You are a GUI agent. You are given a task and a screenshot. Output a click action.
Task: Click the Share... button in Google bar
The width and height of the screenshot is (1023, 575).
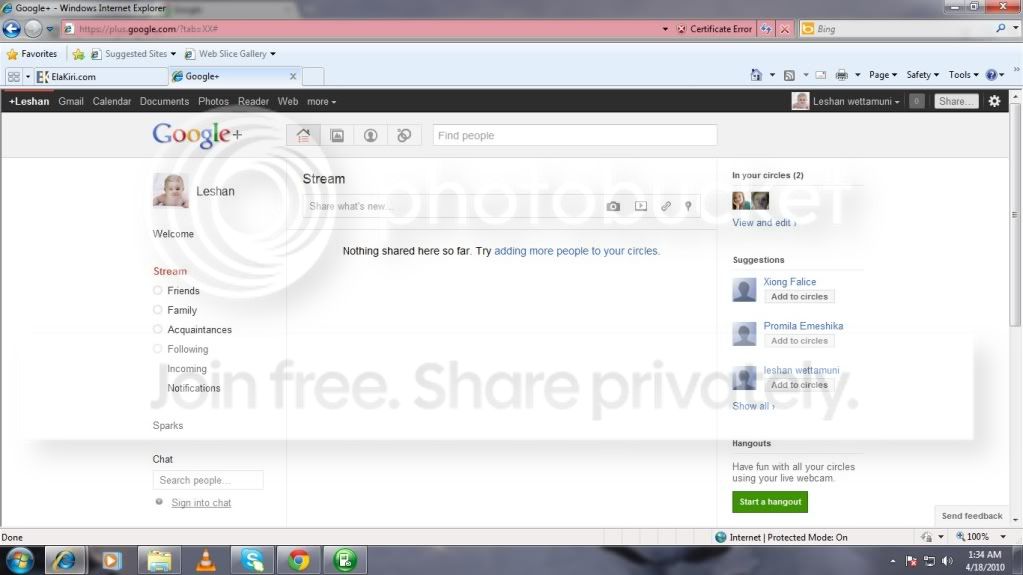956,101
